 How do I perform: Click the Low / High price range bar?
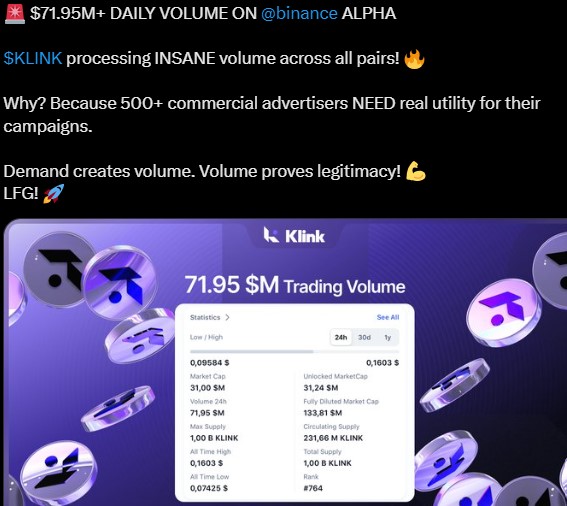(x=294, y=352)
